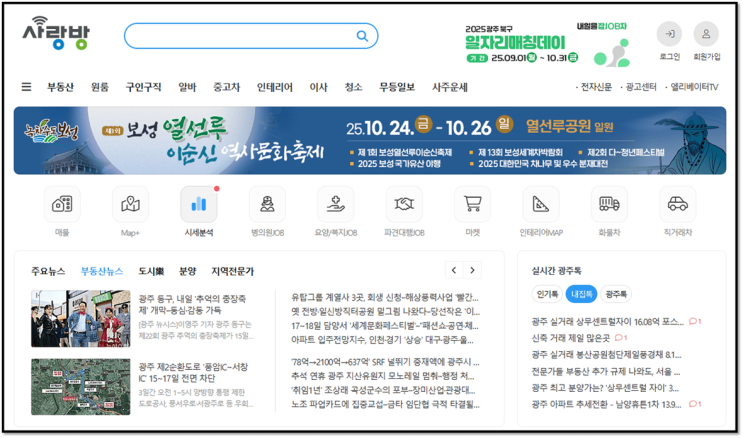This screenshot has height=438, width=743.
Task: Open the 마켓 shopping cart icon
Action: (x=472, y=204)
